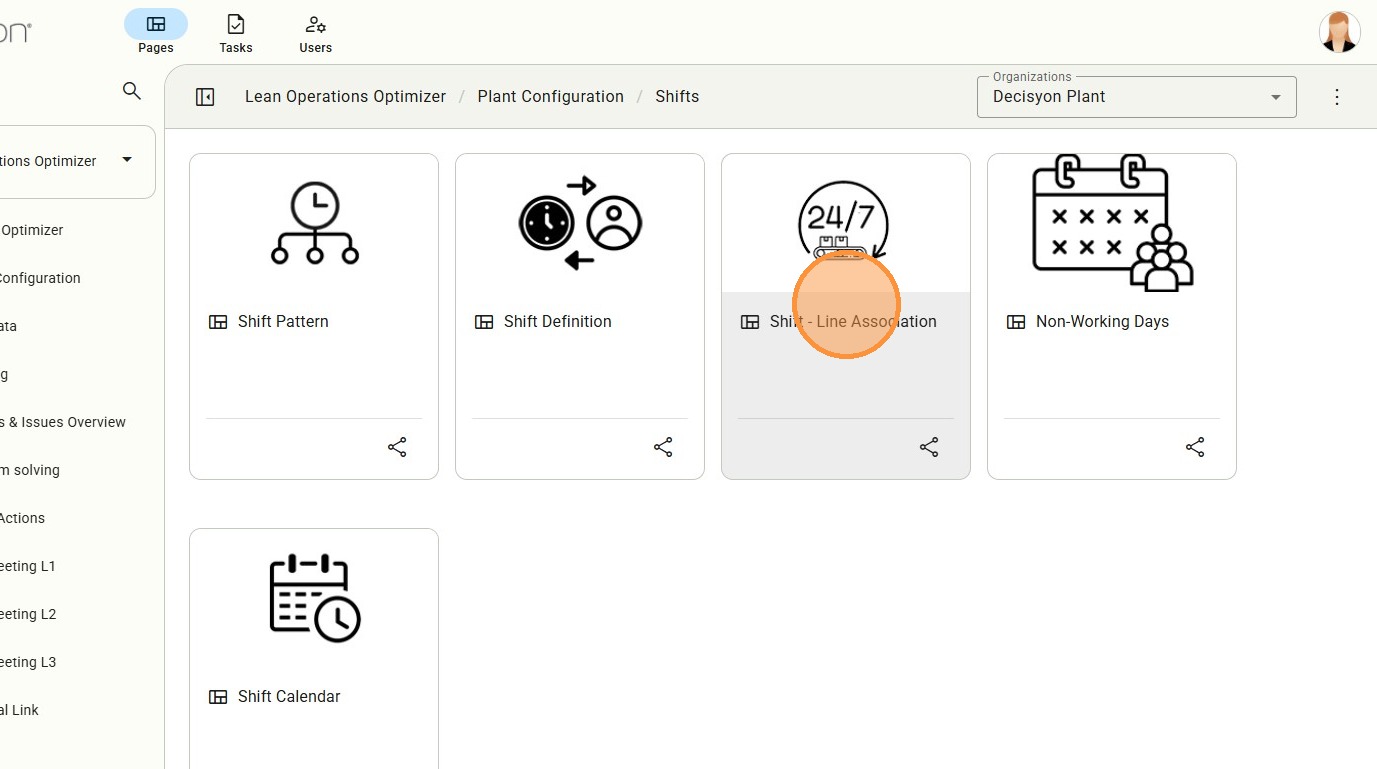The image size is (1377, 769).
Task: Switch to the Tasks tab
Action: coord(236,32)
